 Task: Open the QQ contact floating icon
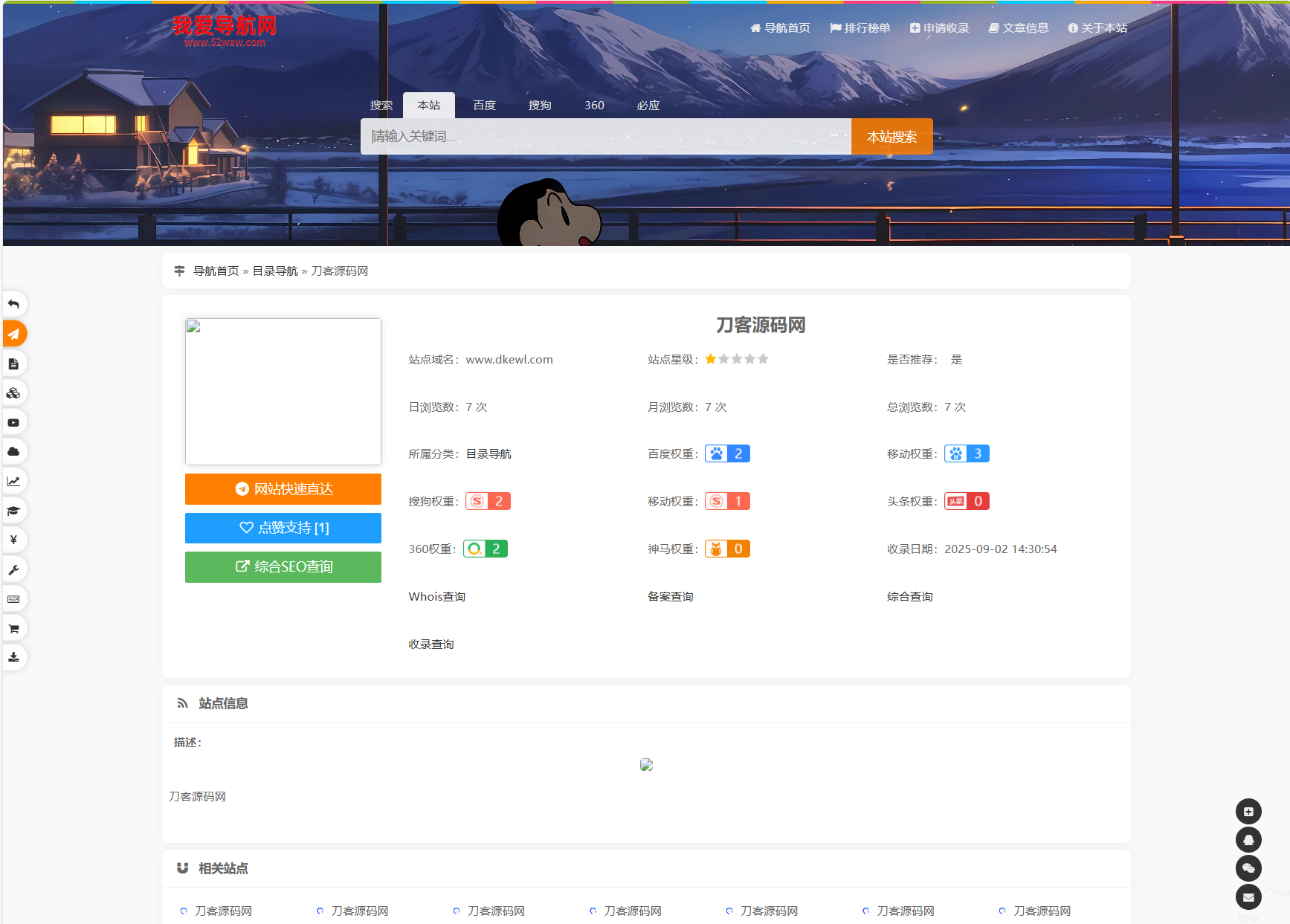tap(1249, 839)
